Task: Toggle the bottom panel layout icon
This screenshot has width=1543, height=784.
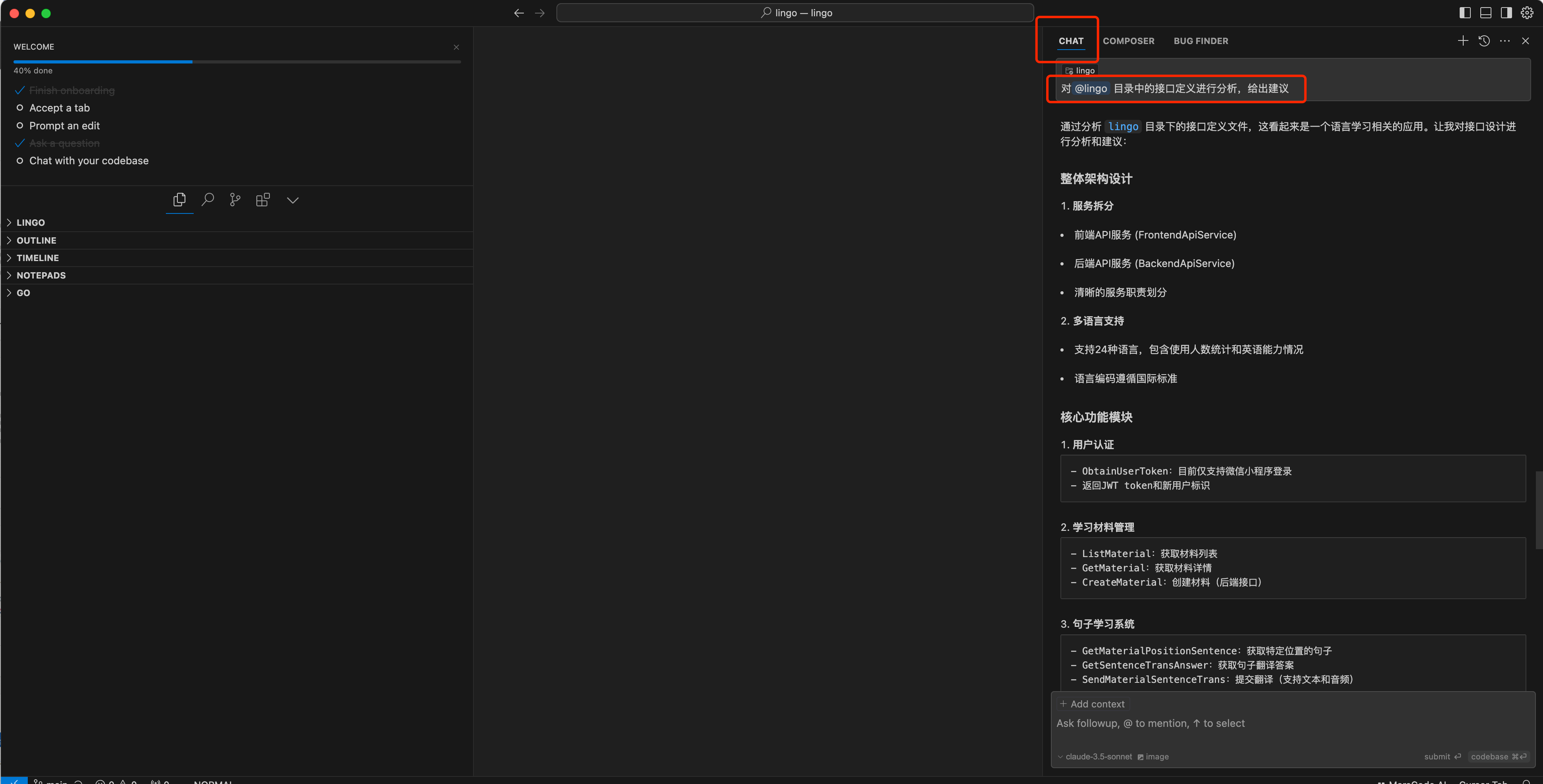Action: click(x=1485, y=13)
